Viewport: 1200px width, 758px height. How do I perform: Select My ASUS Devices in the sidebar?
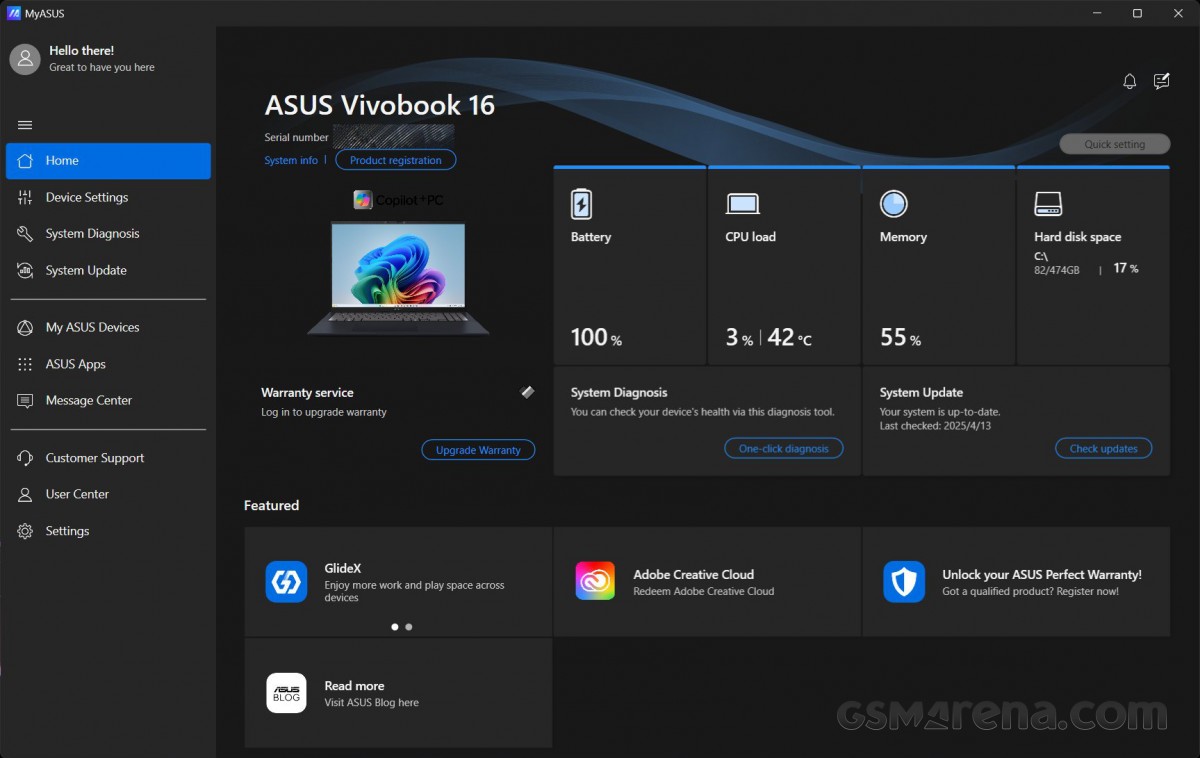coord(91,327)
